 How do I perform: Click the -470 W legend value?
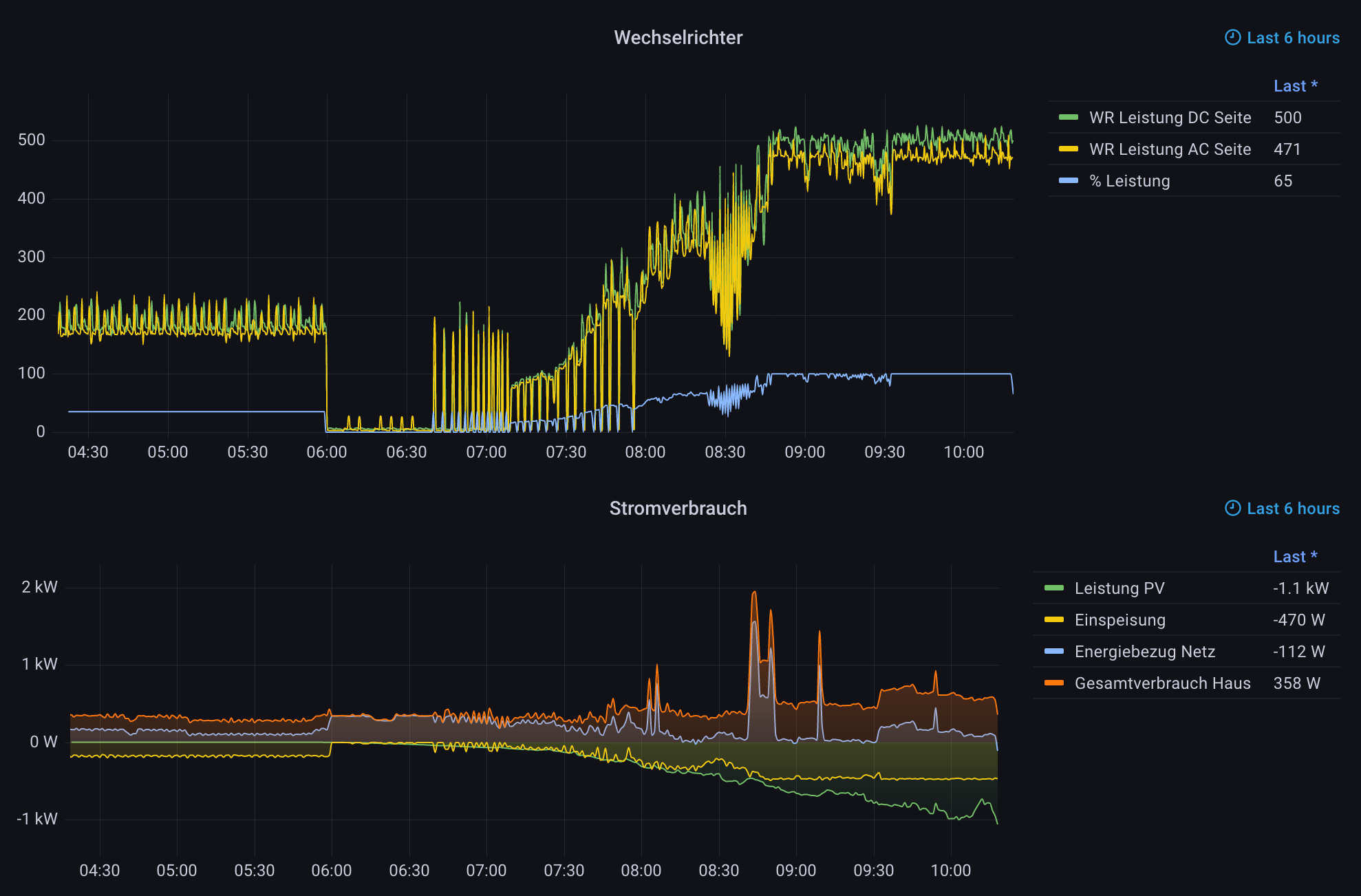tap(1298, 620)
